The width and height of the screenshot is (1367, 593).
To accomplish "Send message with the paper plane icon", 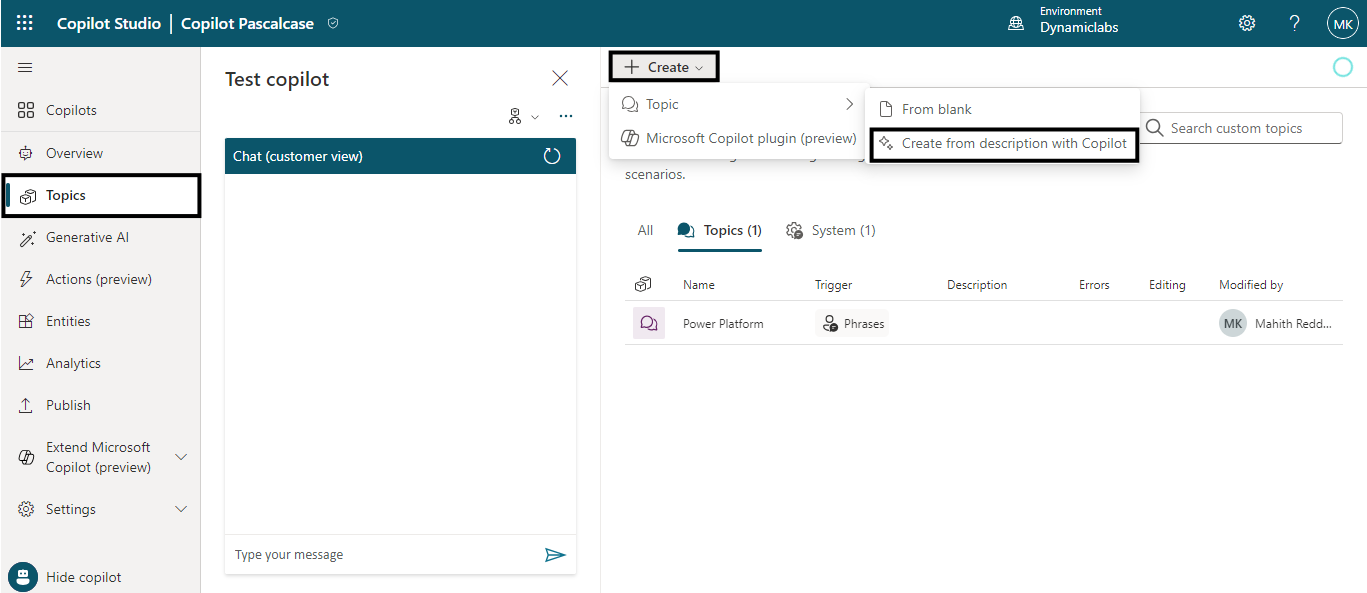I will (x=555, y=554).
